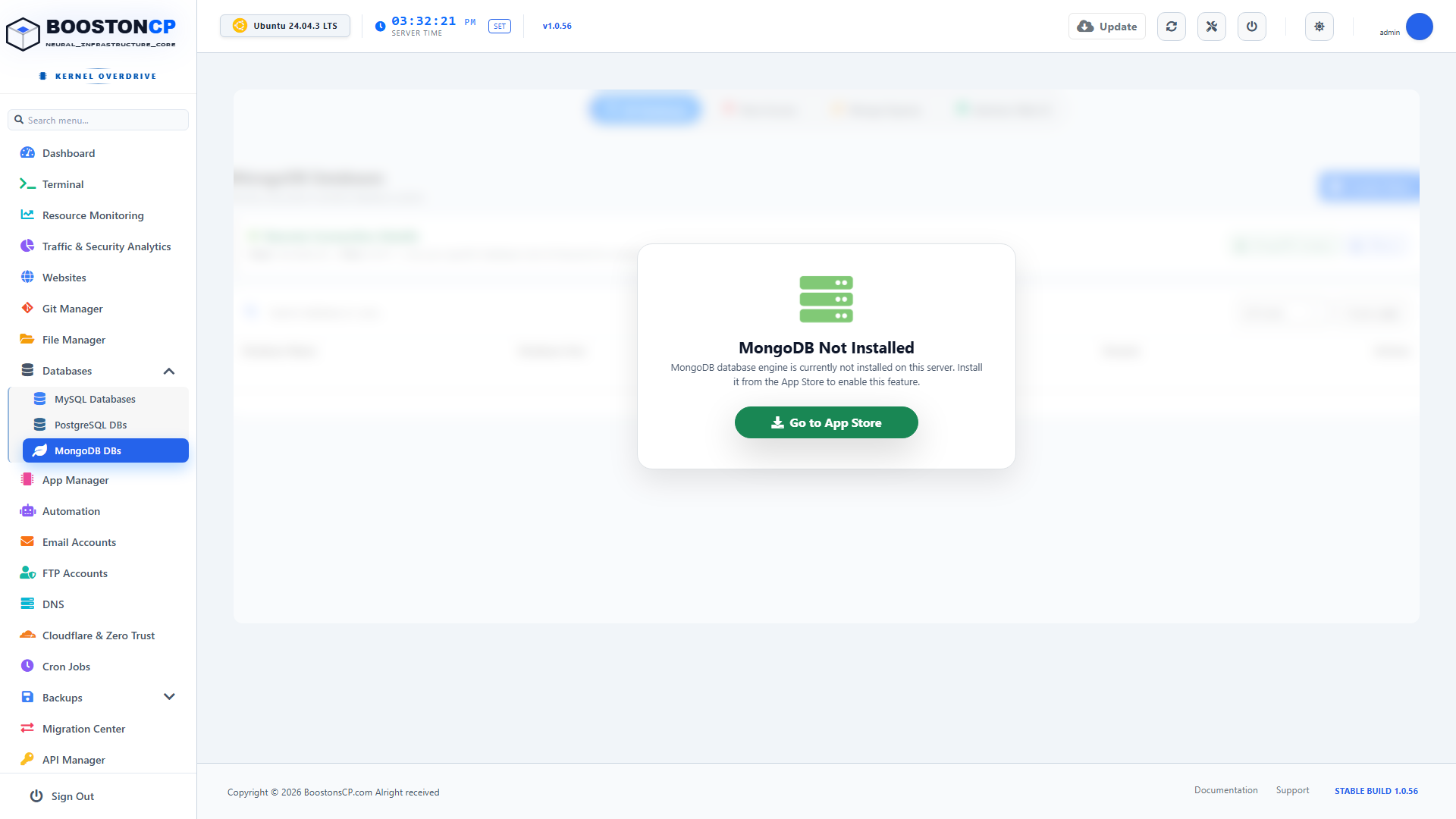
Task: Click the BoostonCP cube logo
Action: (23, 34)
